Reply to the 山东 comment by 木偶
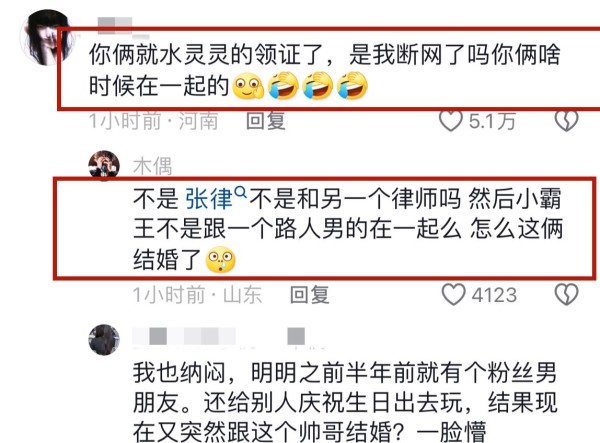 (309, 295)
